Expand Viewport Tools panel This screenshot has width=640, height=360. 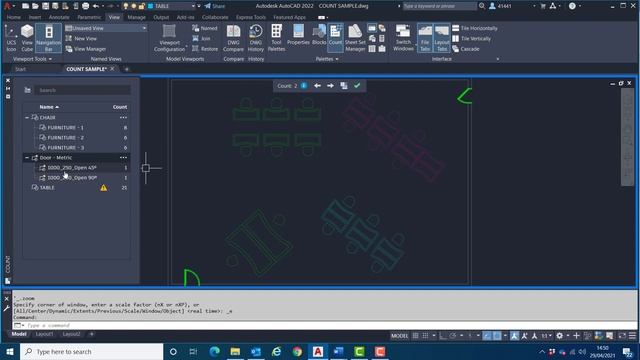pos(33,59)
